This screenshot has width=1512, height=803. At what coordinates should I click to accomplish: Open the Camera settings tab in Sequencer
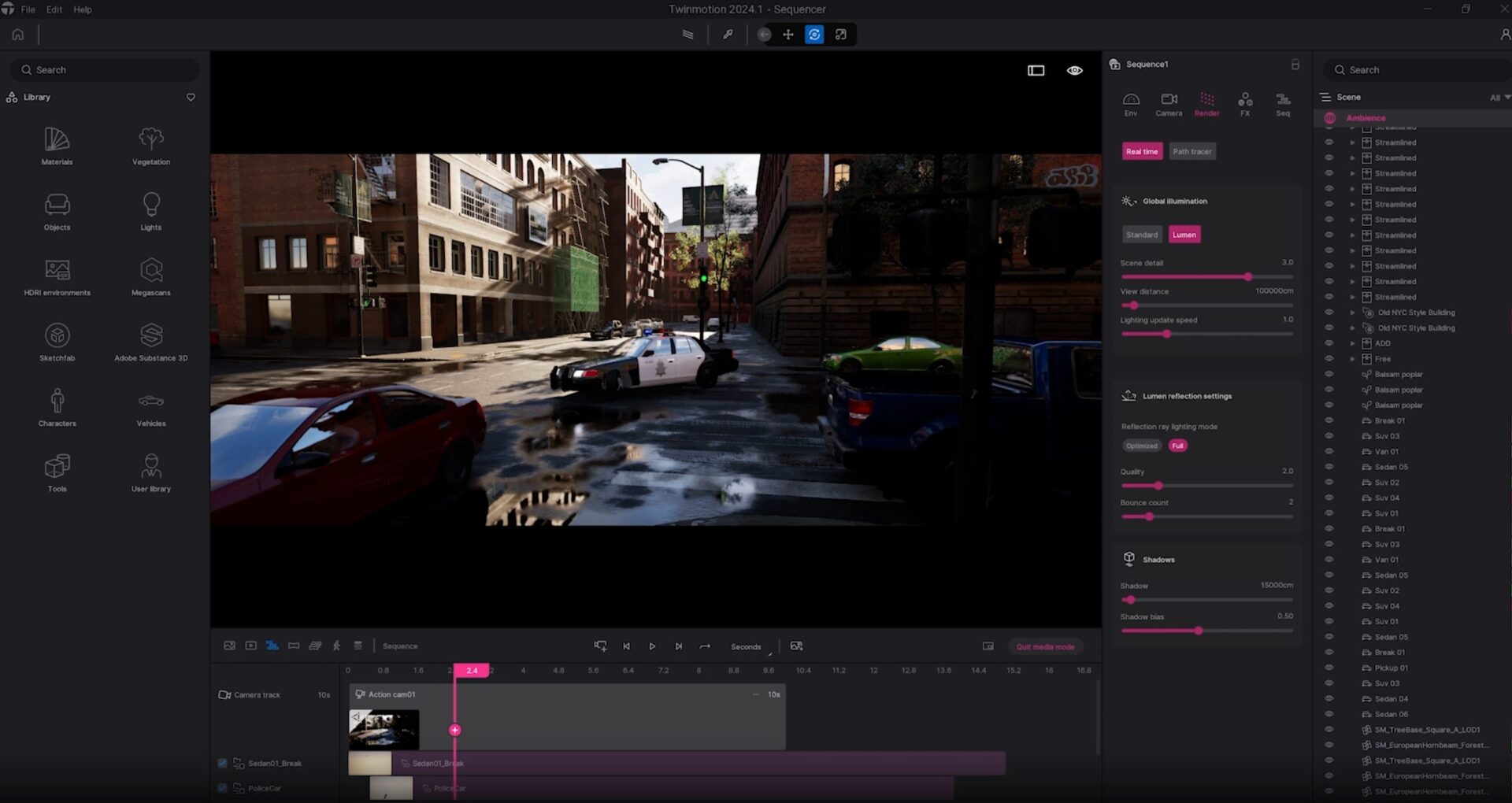point(1169,103)
